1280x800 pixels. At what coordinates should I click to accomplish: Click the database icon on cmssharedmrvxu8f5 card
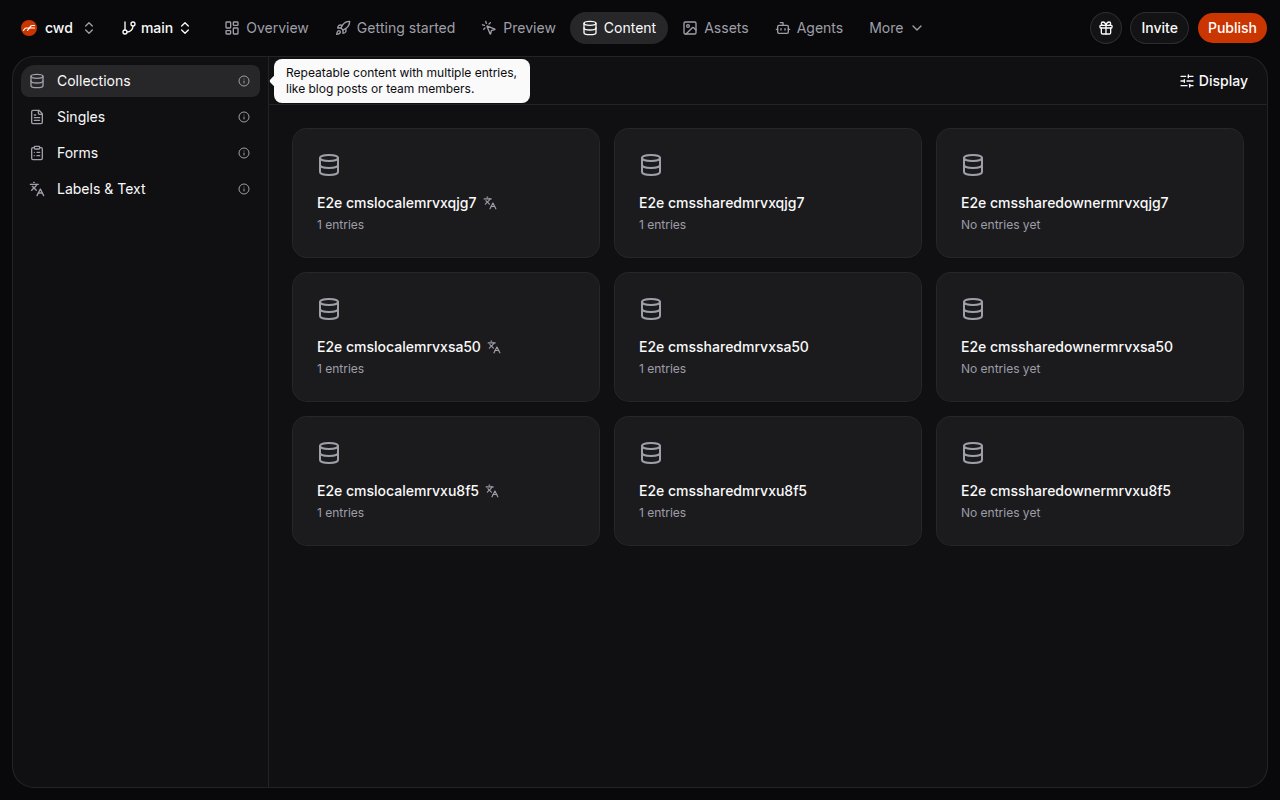[x=651, y=453]
